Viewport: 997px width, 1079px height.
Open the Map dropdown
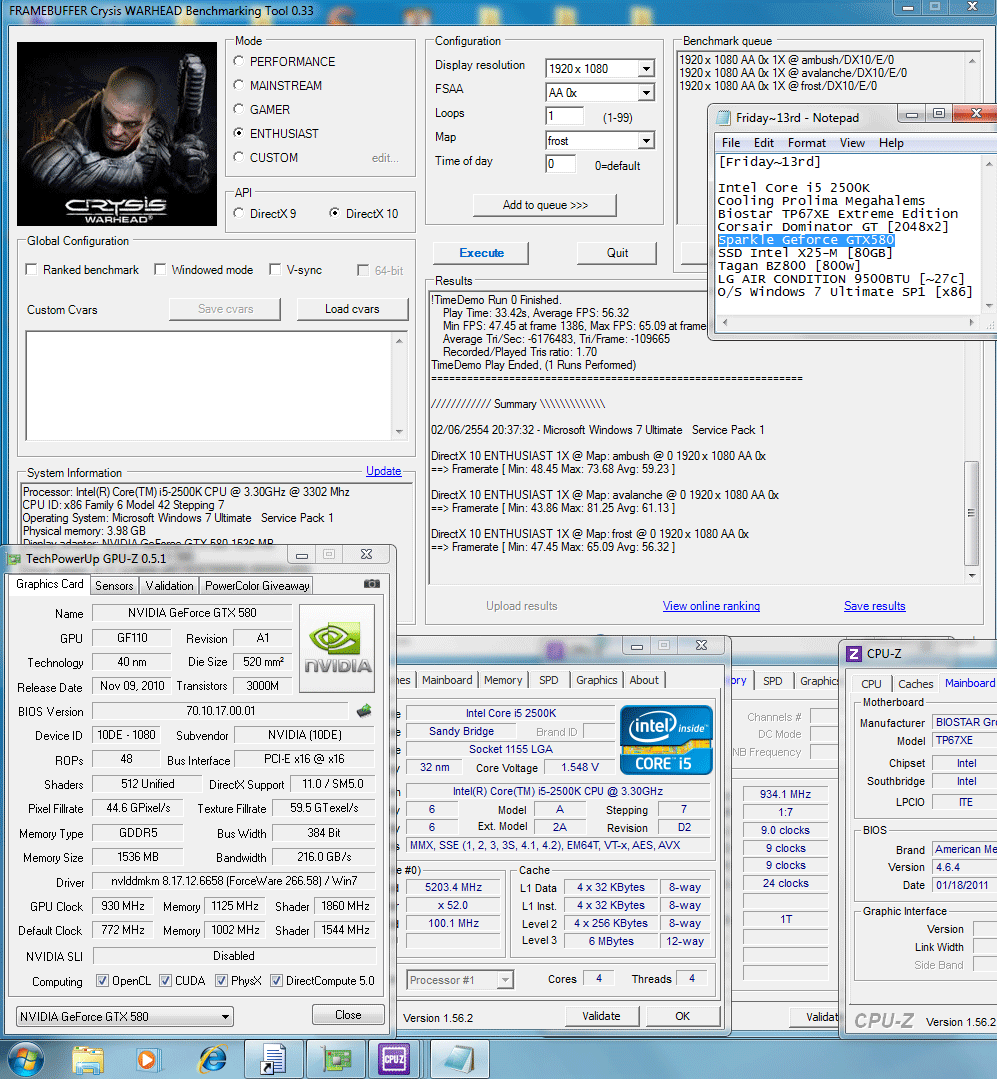[645, 141]
